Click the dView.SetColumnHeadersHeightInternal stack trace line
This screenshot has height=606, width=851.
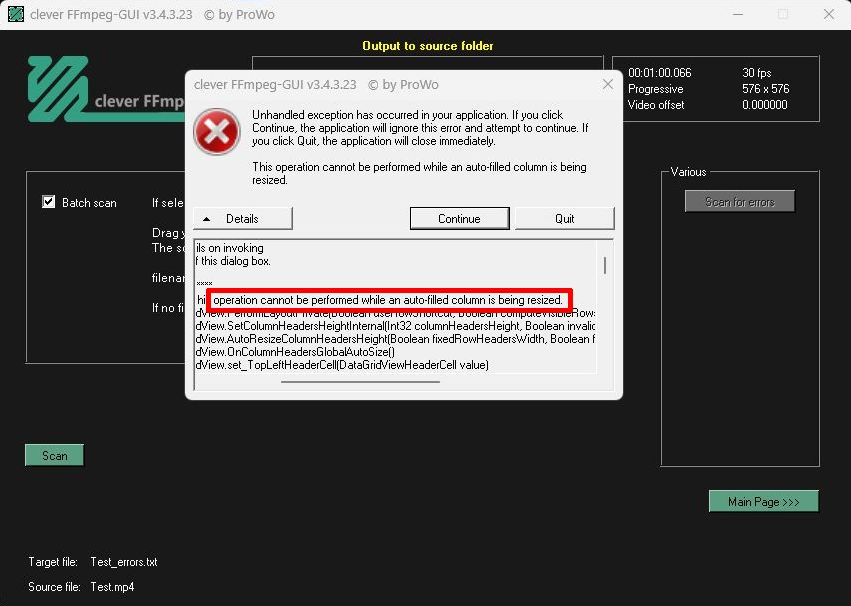[x=395, y=326]
